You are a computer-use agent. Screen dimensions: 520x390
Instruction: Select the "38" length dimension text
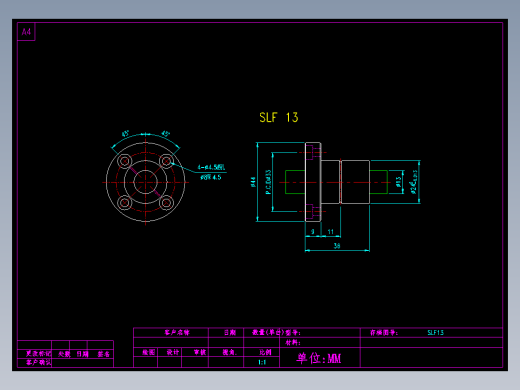[x=337, y=246]
